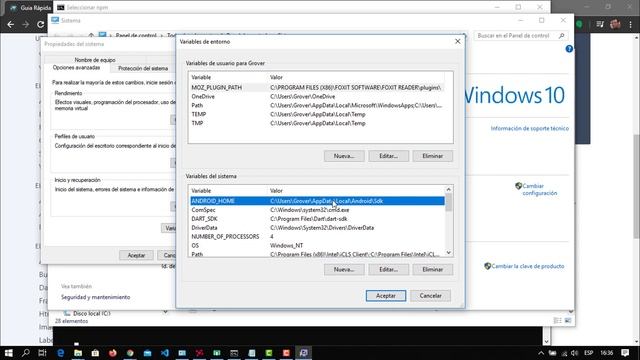Open Task View on the taskbar
Viewport: 640px width, 360px height.
(x=42, y=353)
